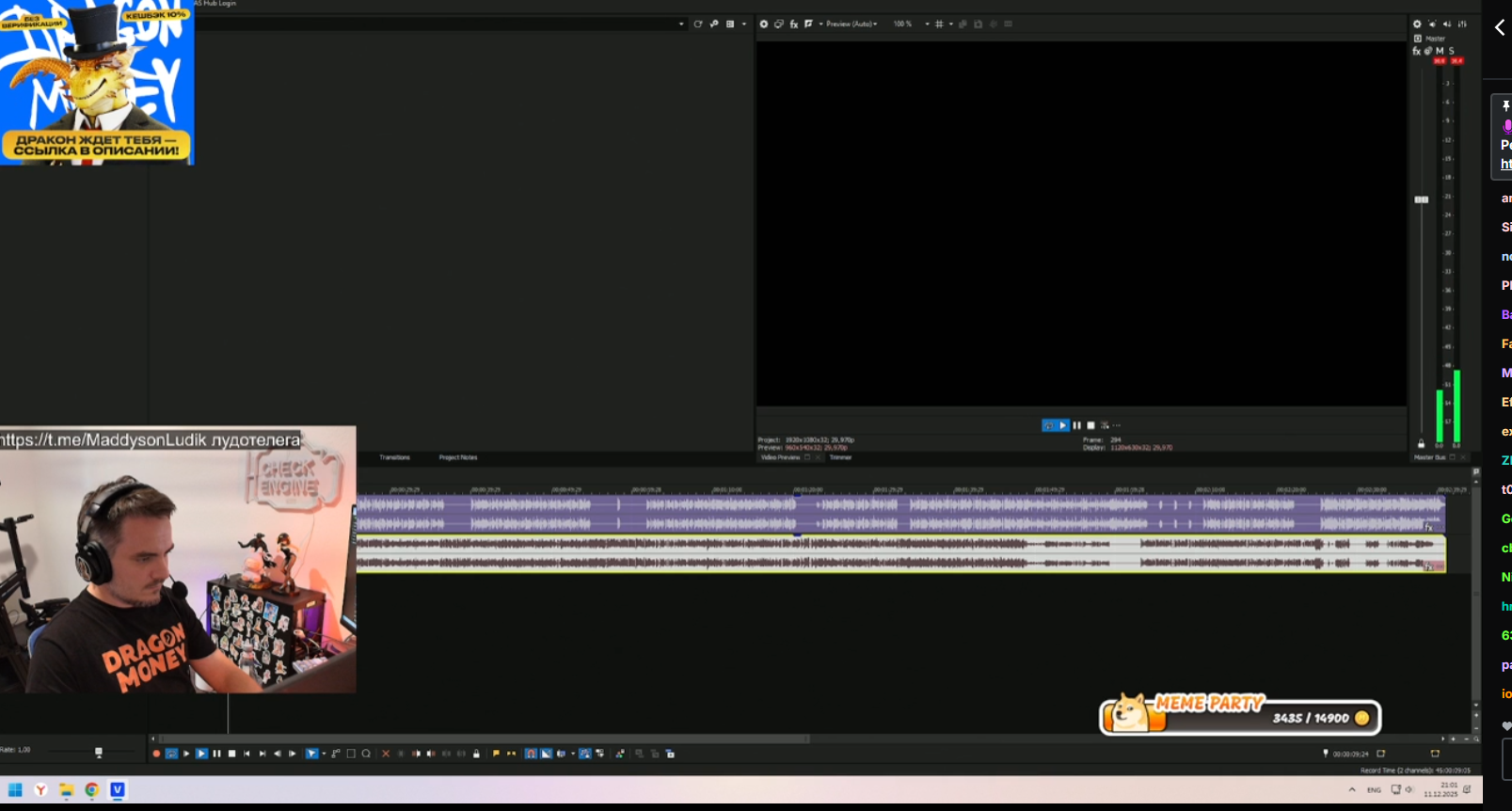The image size is (1512, 811).
Task: Go to start of the project
Action: click(x=247, y=754)
